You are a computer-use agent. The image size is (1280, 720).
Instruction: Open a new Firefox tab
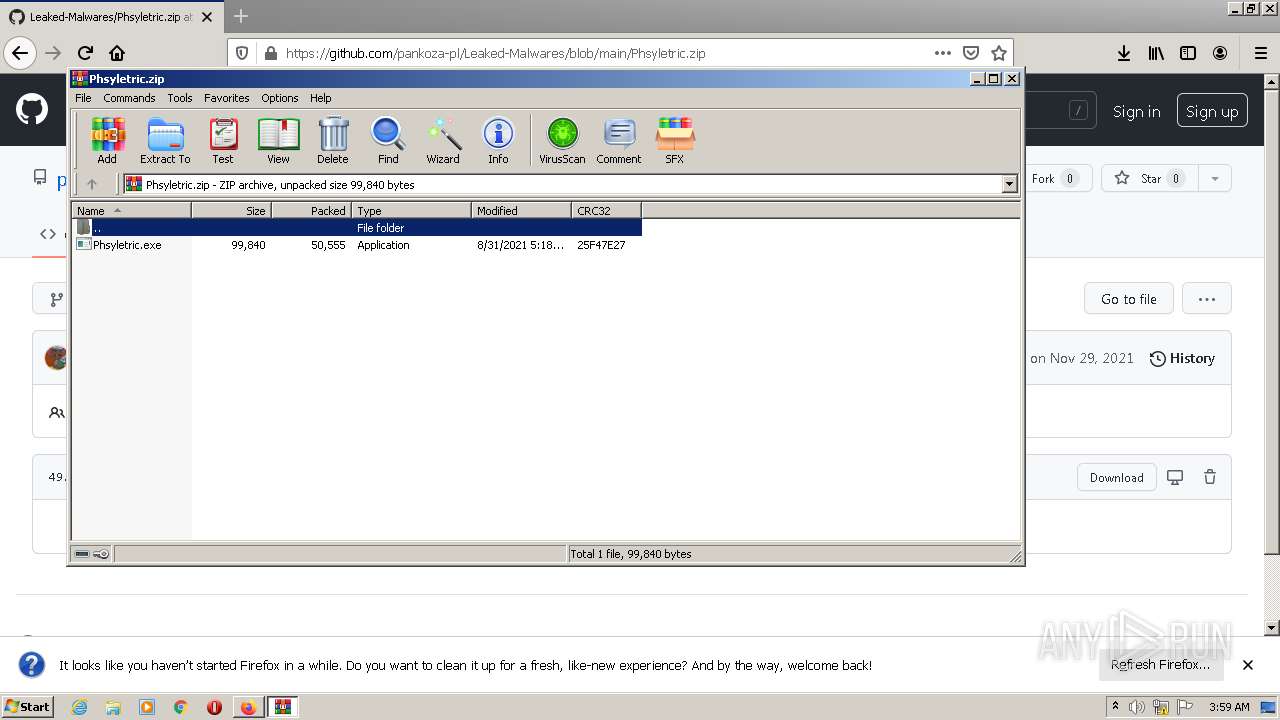click(240, 17)
